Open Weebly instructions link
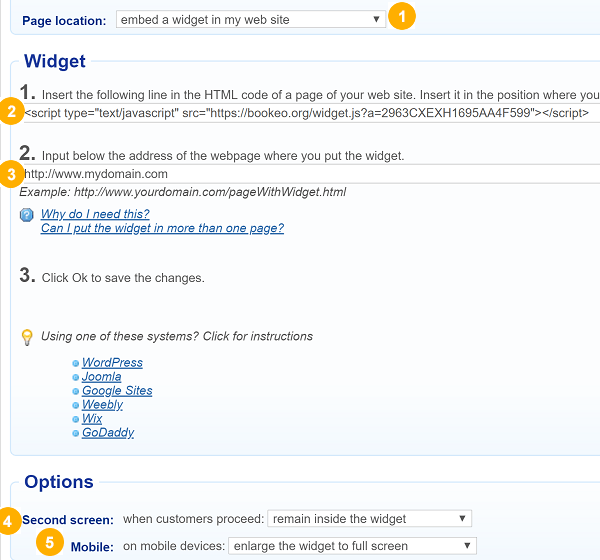 [x=102, y=405]
